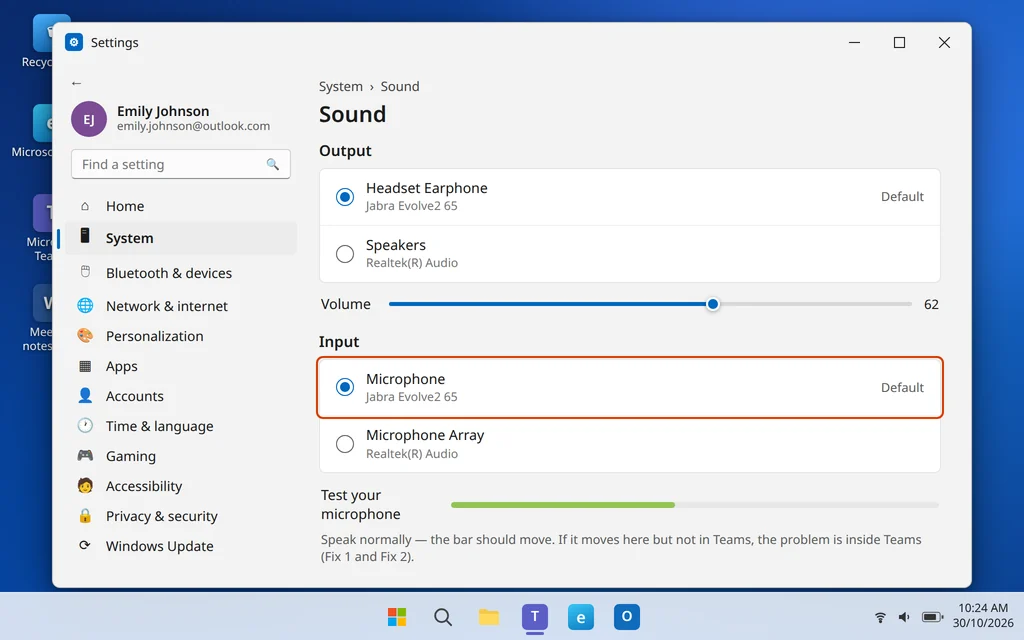Open File Explorer from the taskbar
Screen dimensions: 1024x640
488,616
